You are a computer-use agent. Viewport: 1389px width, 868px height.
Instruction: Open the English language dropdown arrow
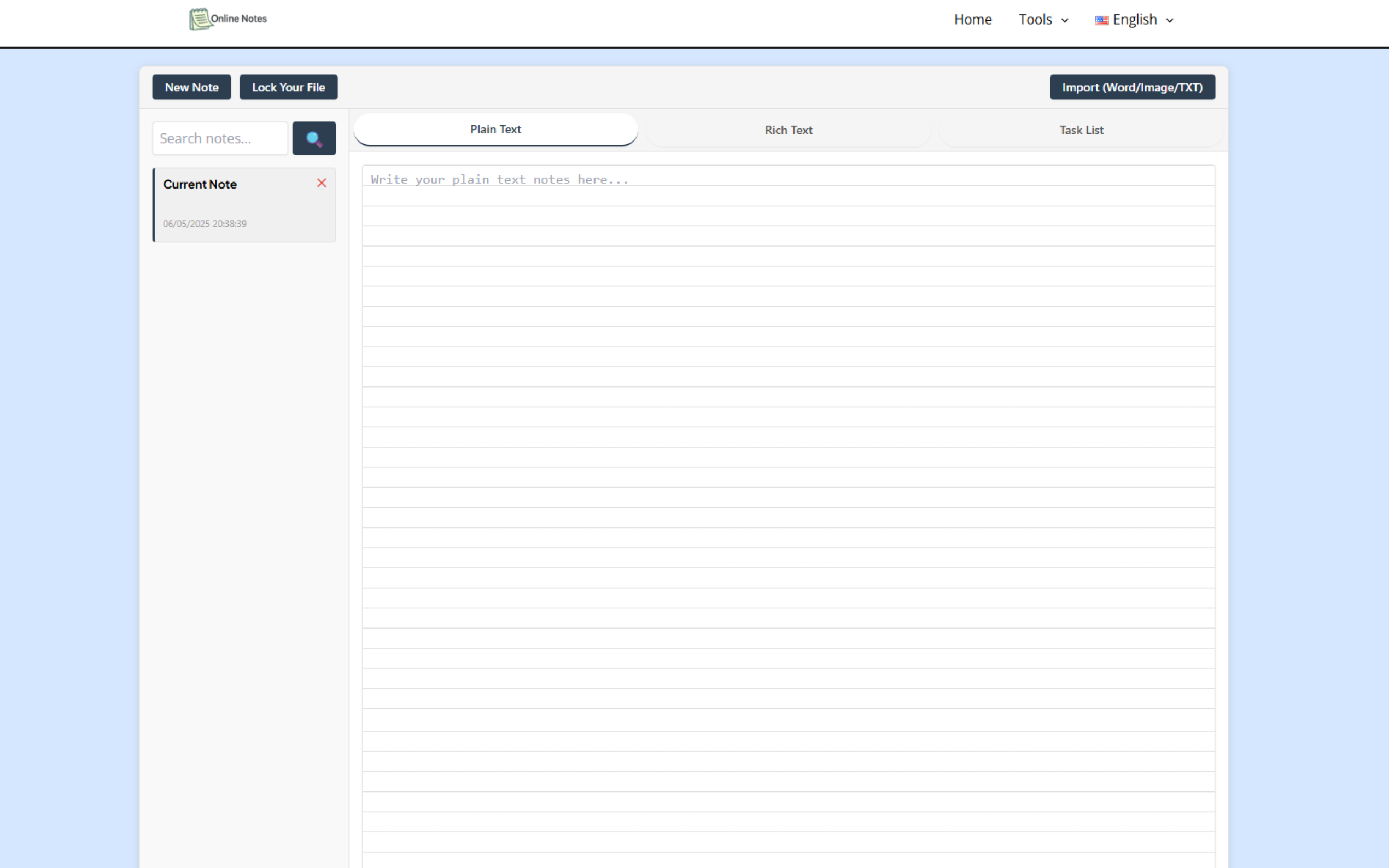1170,21
